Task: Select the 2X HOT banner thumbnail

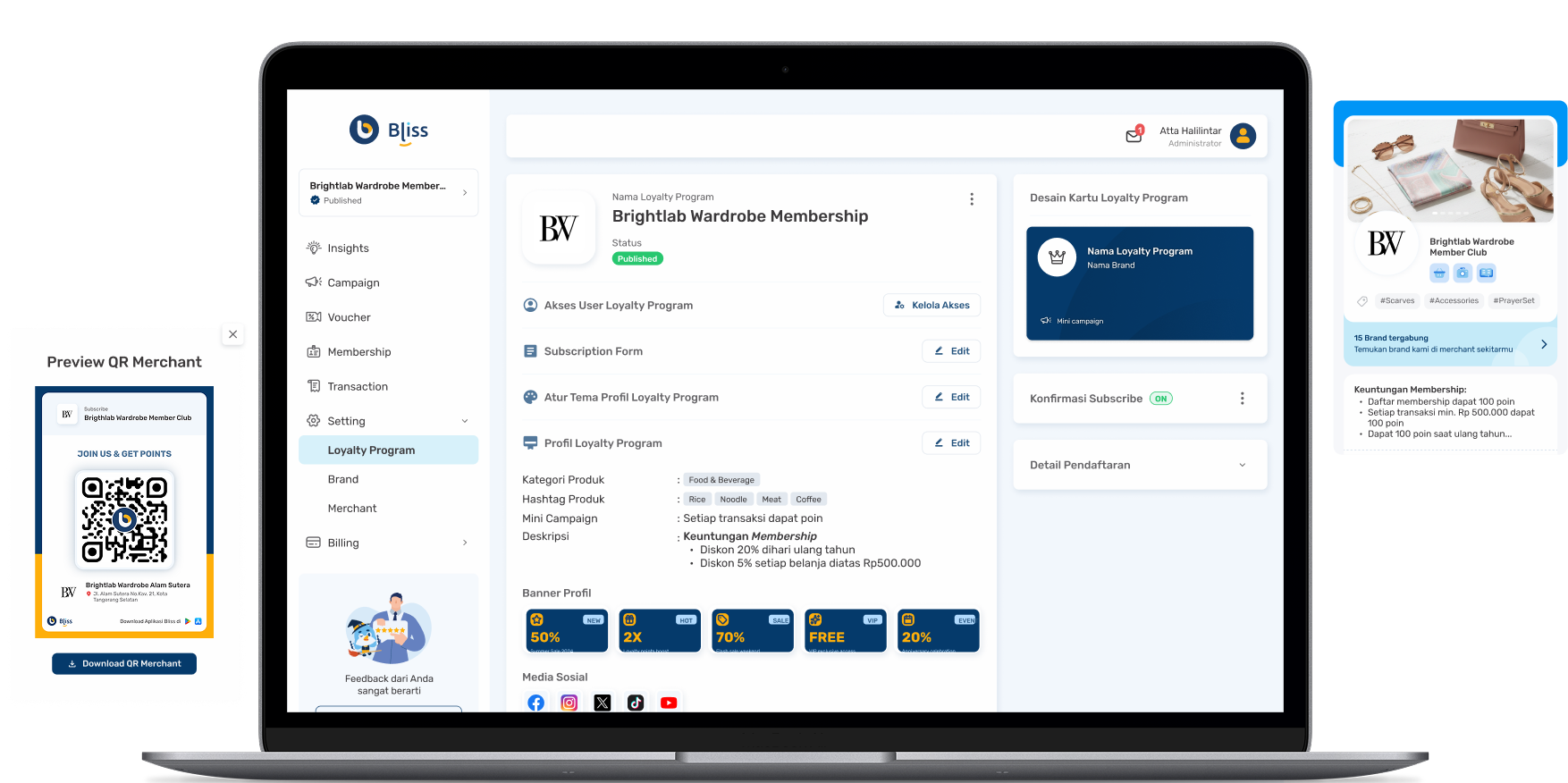Action: (660, 630)
